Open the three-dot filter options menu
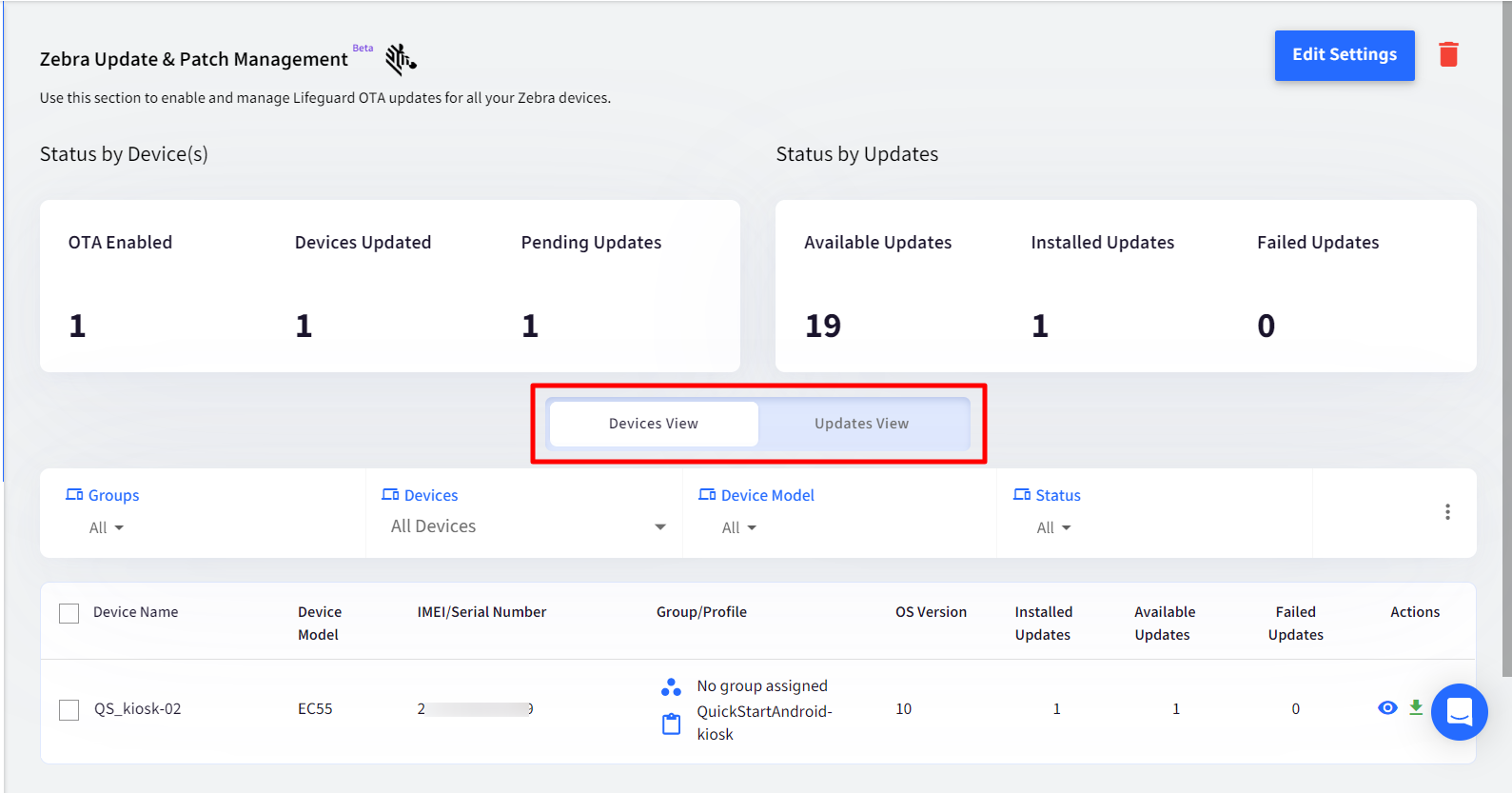 tap(1447, 512)
